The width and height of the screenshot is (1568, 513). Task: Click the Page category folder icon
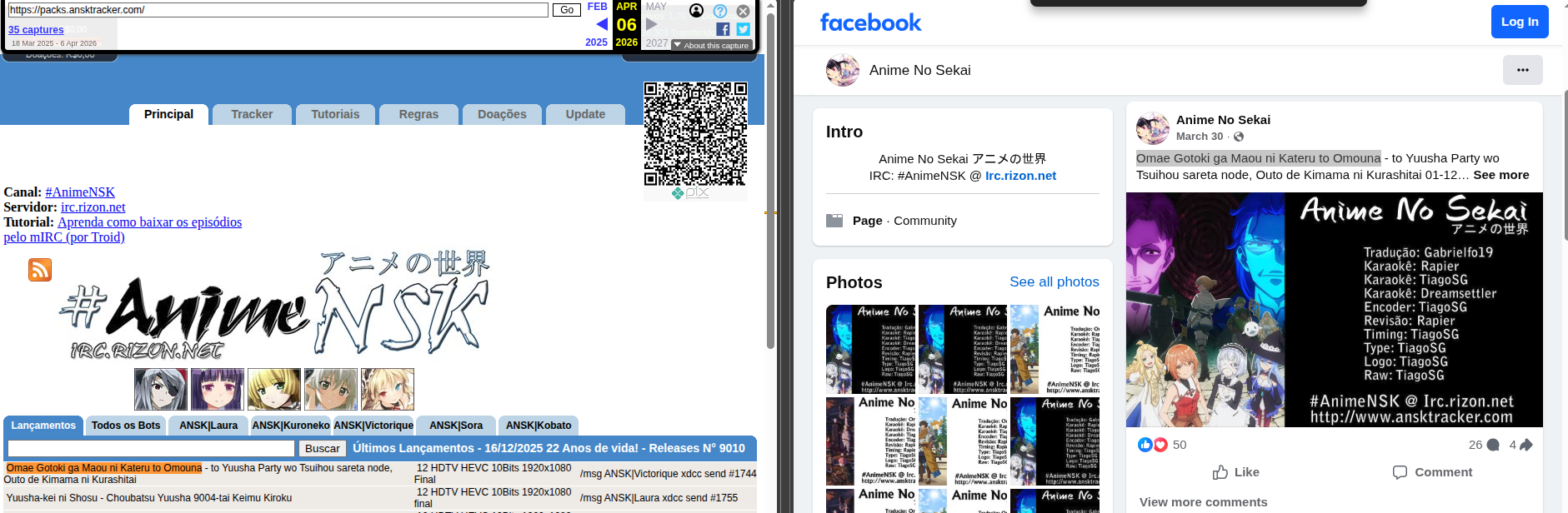(834, 221)
